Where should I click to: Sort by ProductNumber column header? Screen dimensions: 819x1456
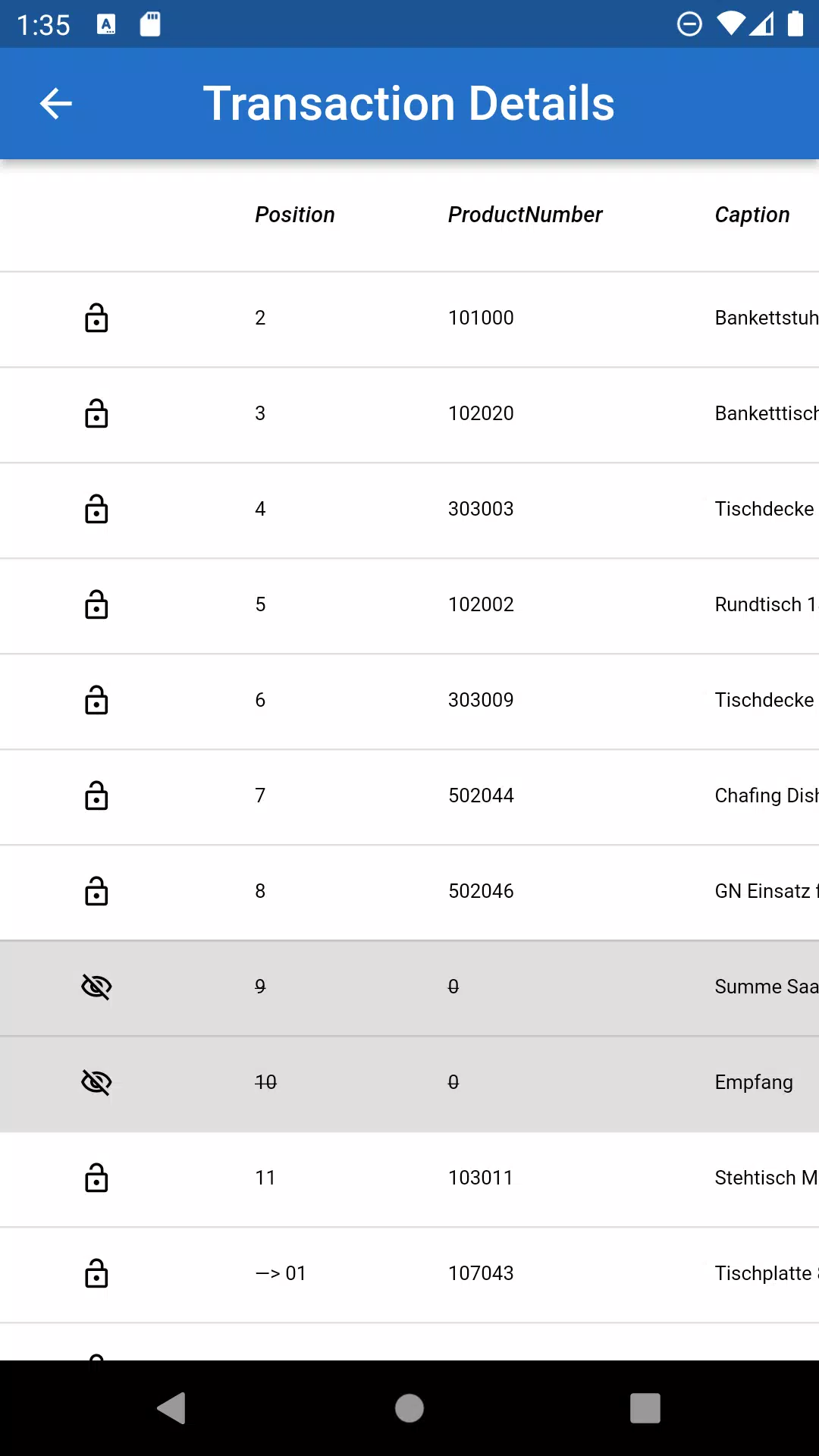(x=525, y=215)
